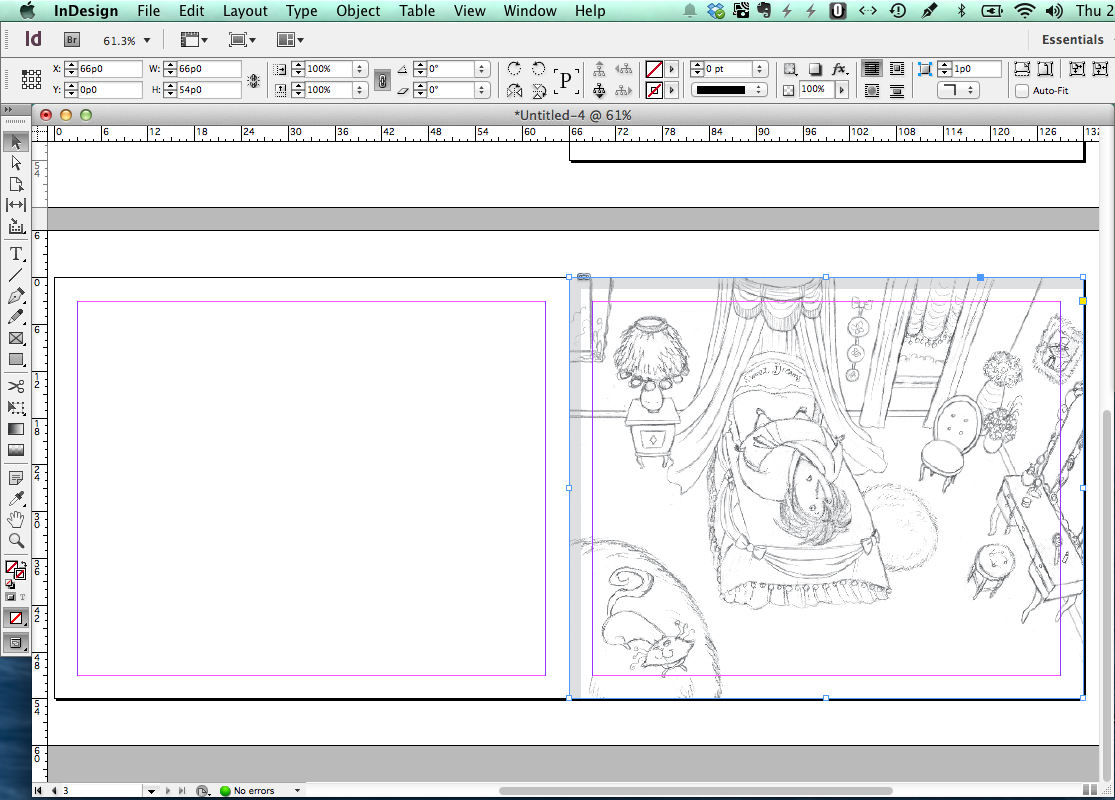Open the Table menu
The image size is (1115, 800).
tap(417, 11)
